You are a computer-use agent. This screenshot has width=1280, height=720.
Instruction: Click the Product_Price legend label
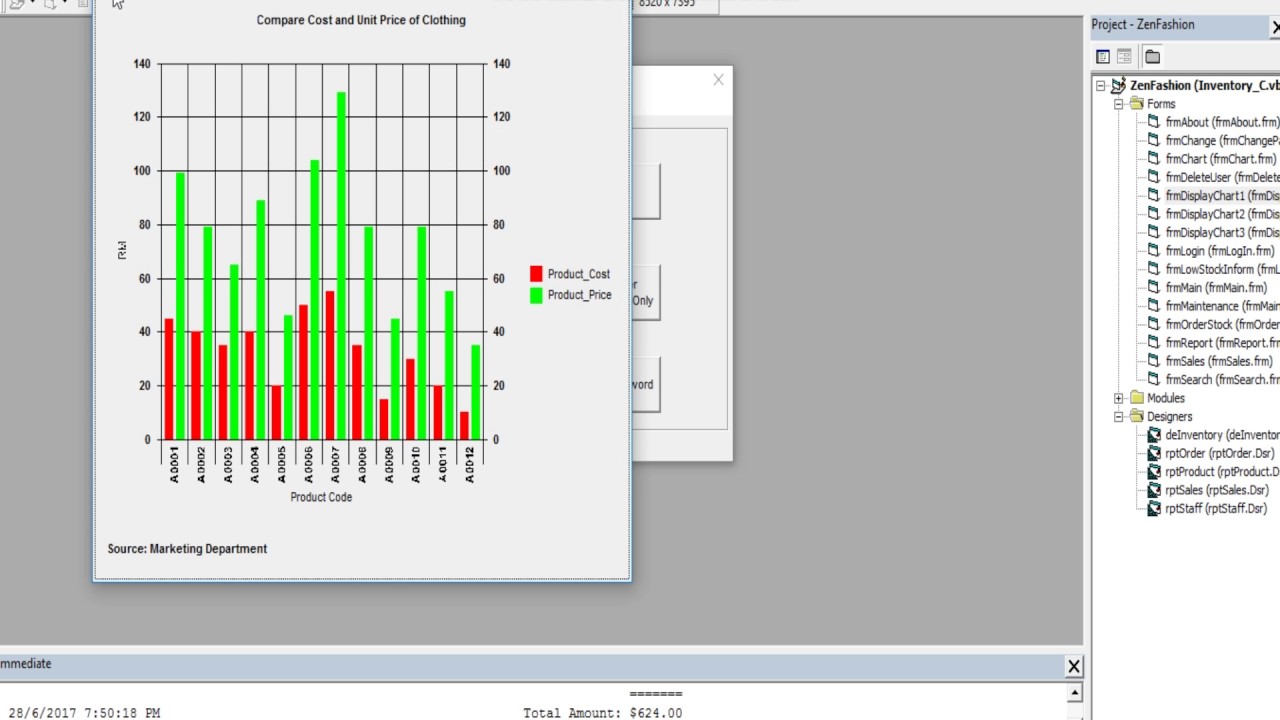579,295
